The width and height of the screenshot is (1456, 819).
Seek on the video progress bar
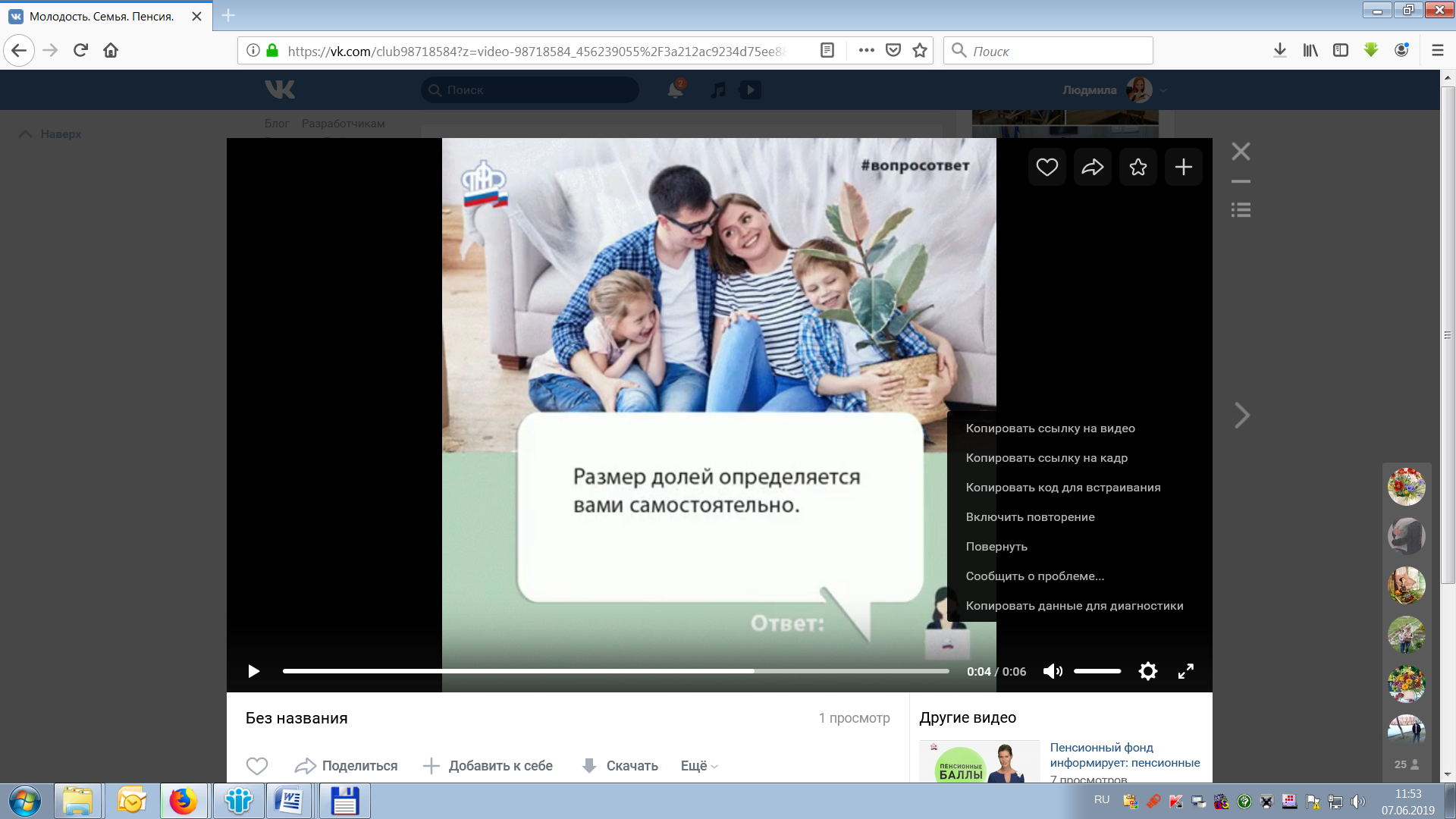(x=616, y=671)
